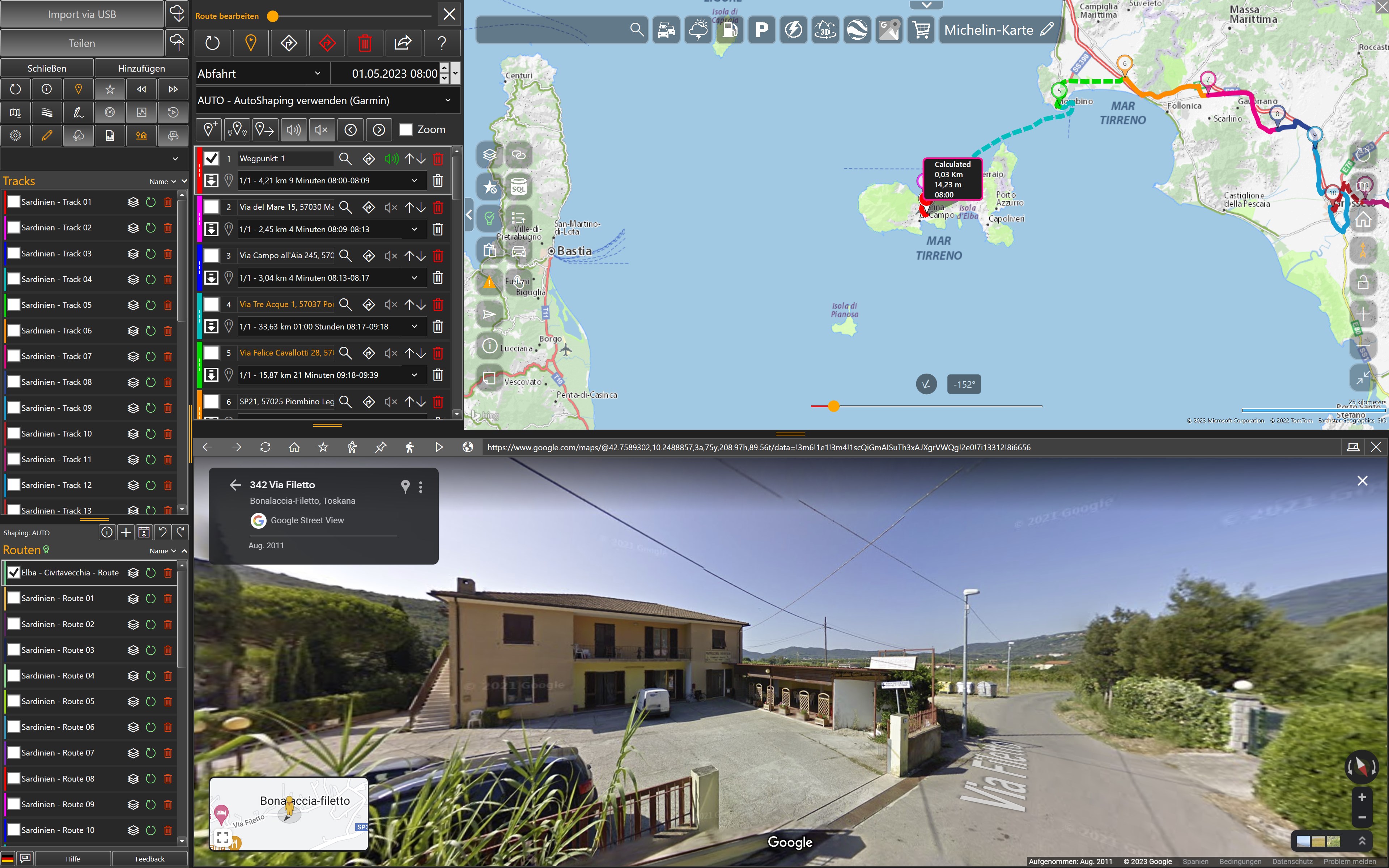The image size is (1389, 868).
Task: Click the orange map rotation slider handle
Action: coord(833,407)
